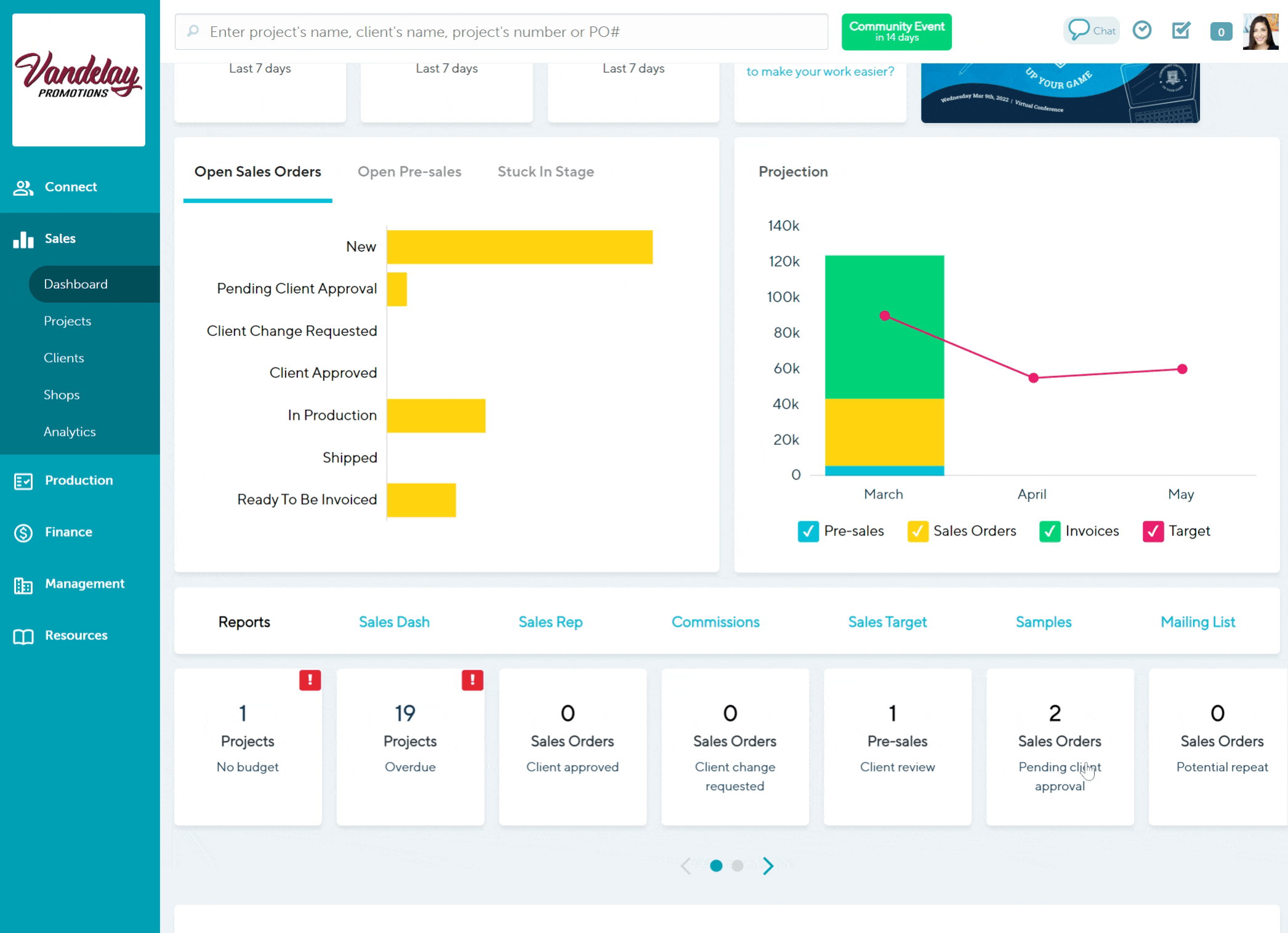Open the Chat panel
The image size is (1288, 933).
(1090, 30)
